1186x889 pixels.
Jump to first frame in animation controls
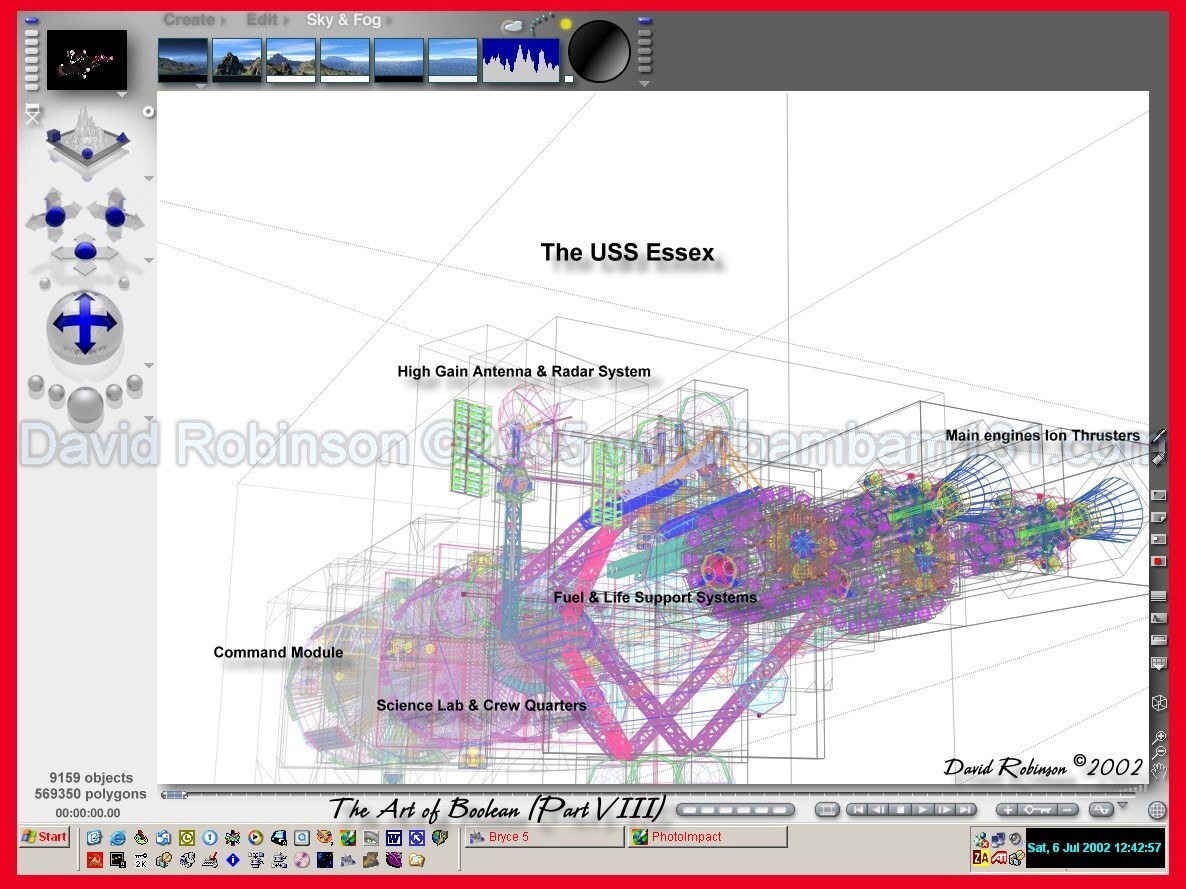(x=857, y=810)
